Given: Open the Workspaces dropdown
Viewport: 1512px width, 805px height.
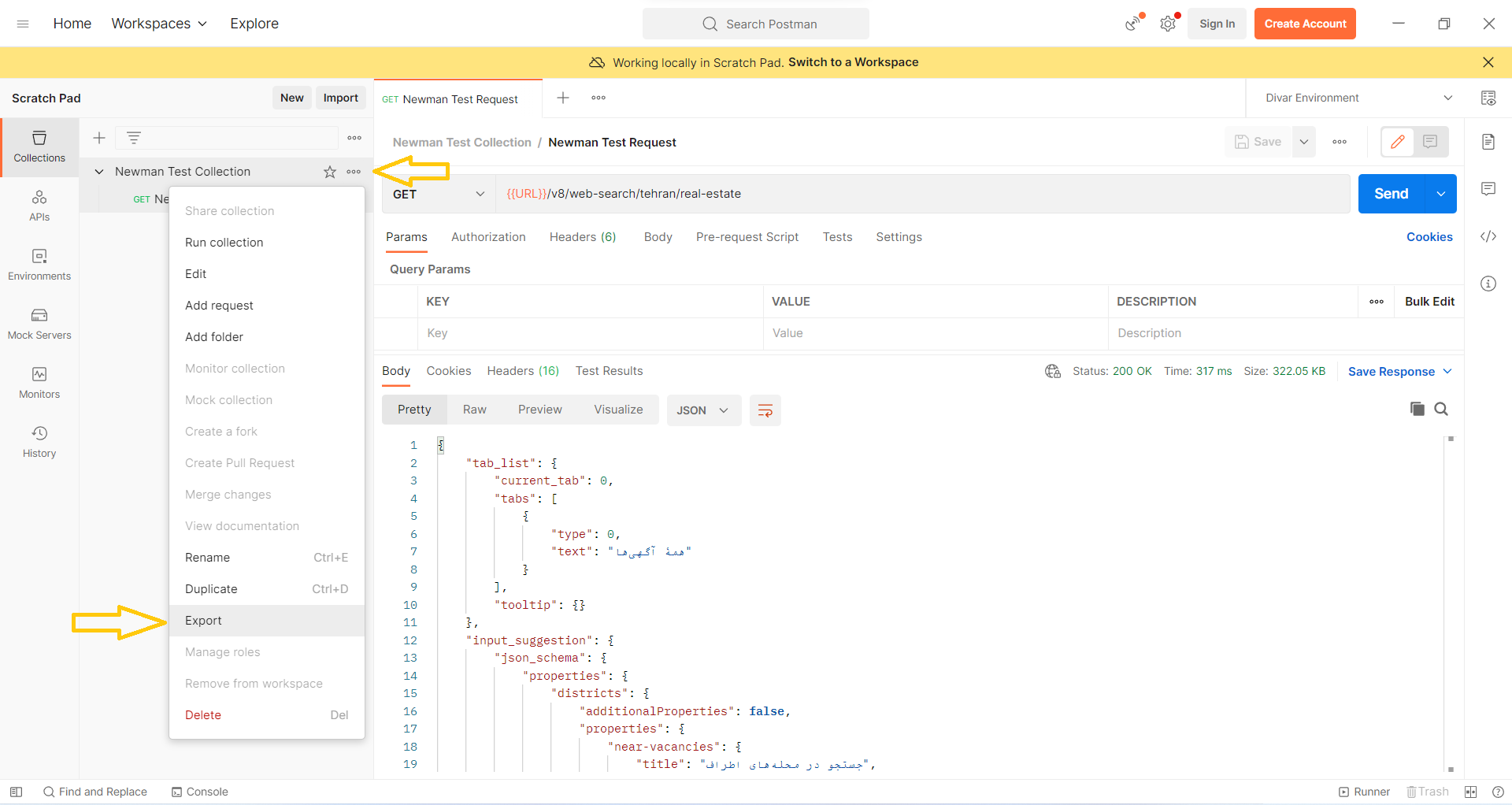Looking at the screenshot, I should [159, 24].
